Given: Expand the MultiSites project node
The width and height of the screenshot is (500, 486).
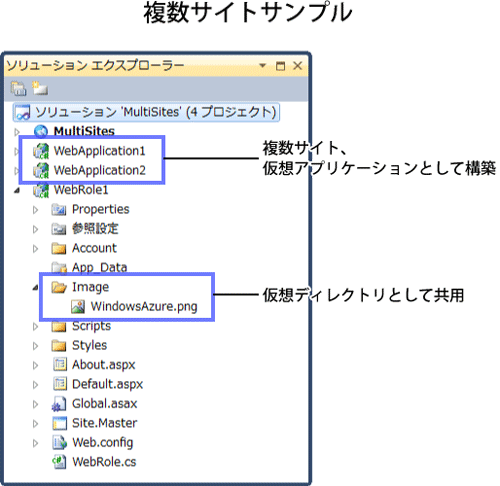Looking at the screenshot, I should (x=17, y=132).
